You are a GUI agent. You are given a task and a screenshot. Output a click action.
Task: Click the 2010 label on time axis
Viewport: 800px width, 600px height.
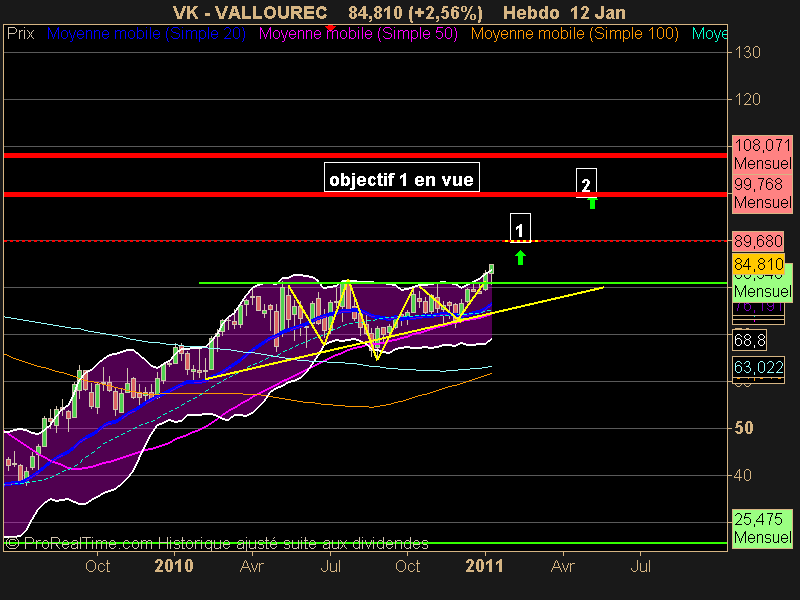pos(174,566)
